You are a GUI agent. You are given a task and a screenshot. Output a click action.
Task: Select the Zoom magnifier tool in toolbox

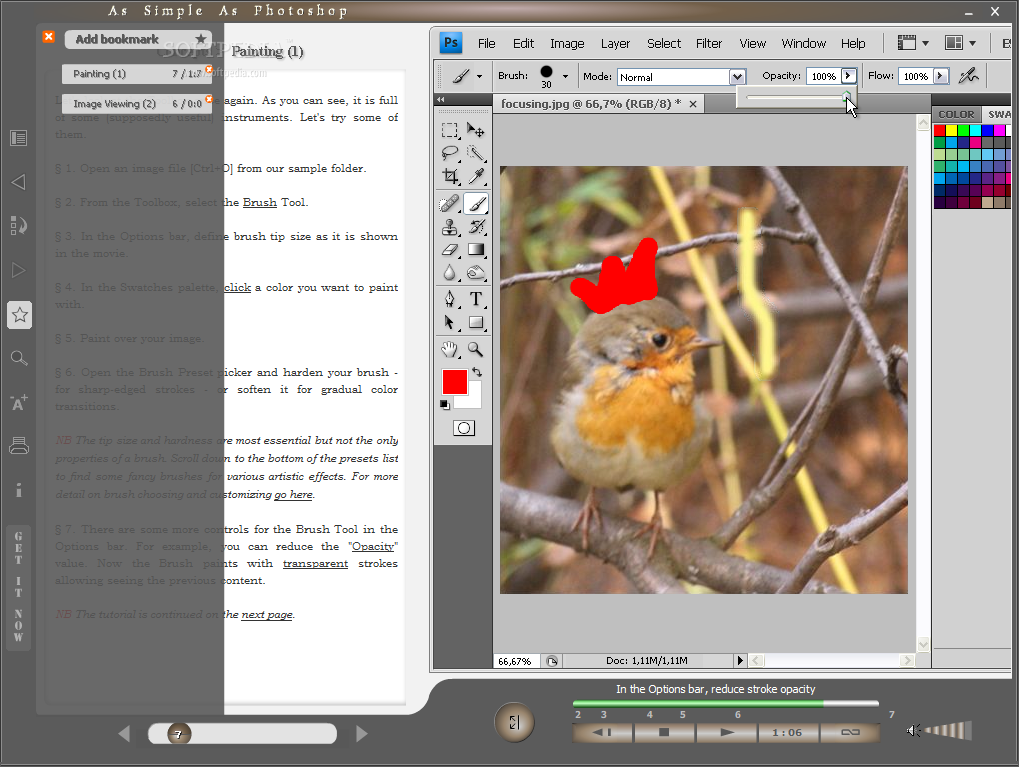click(x=476, y=350)
